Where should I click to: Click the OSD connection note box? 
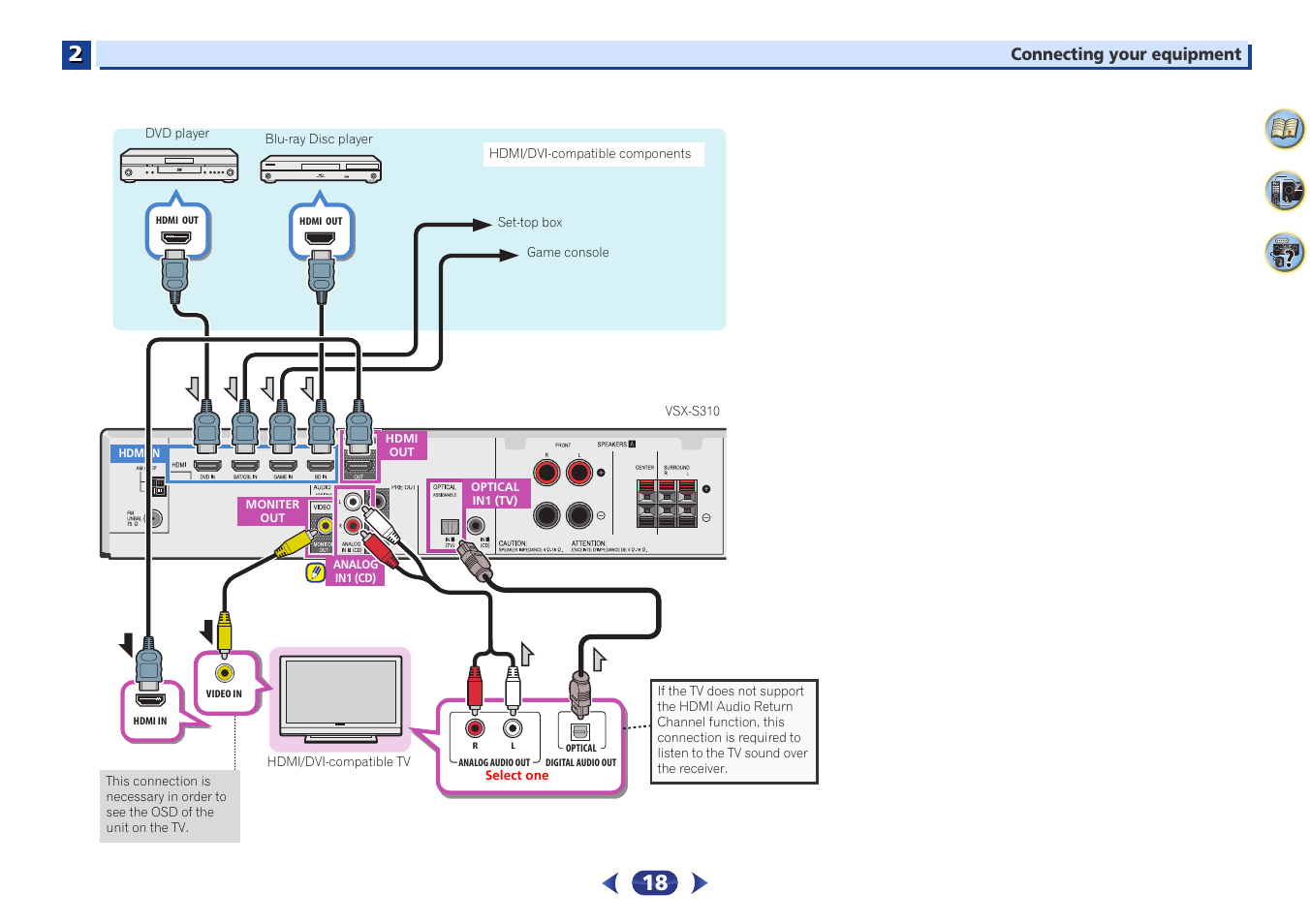tap(170, 806)
